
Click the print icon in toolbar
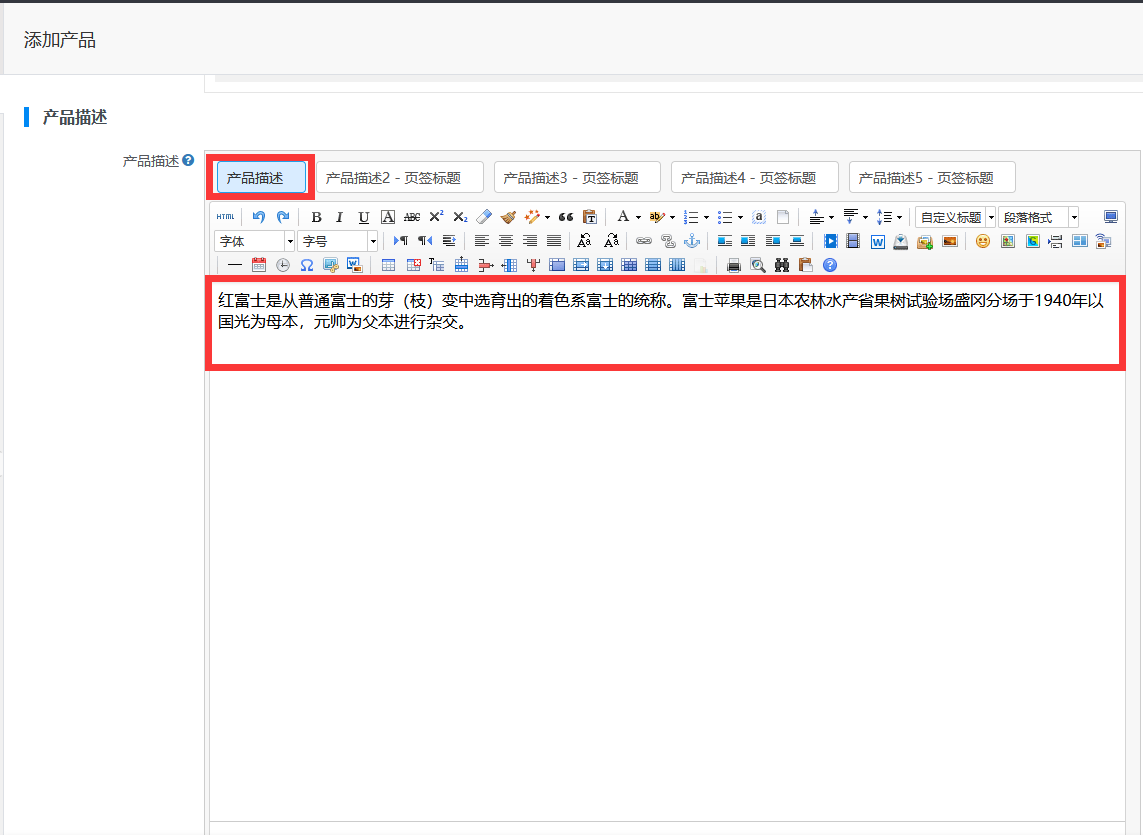click(x=734, y=265)
